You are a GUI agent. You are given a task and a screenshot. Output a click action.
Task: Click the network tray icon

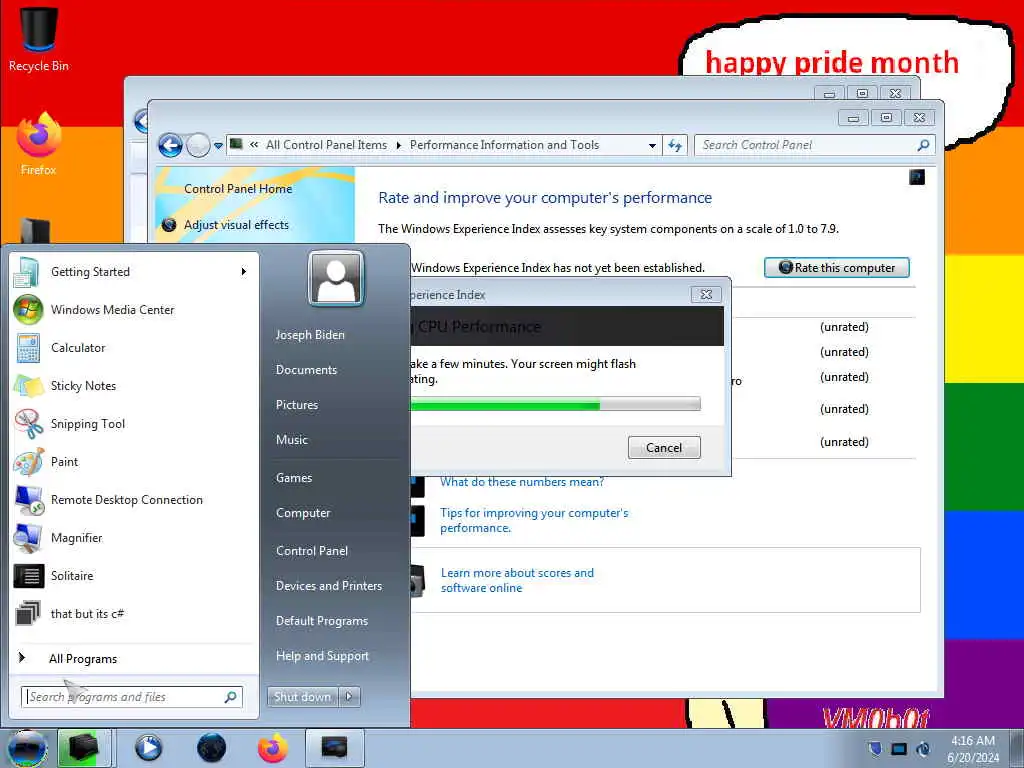point(899,748)
